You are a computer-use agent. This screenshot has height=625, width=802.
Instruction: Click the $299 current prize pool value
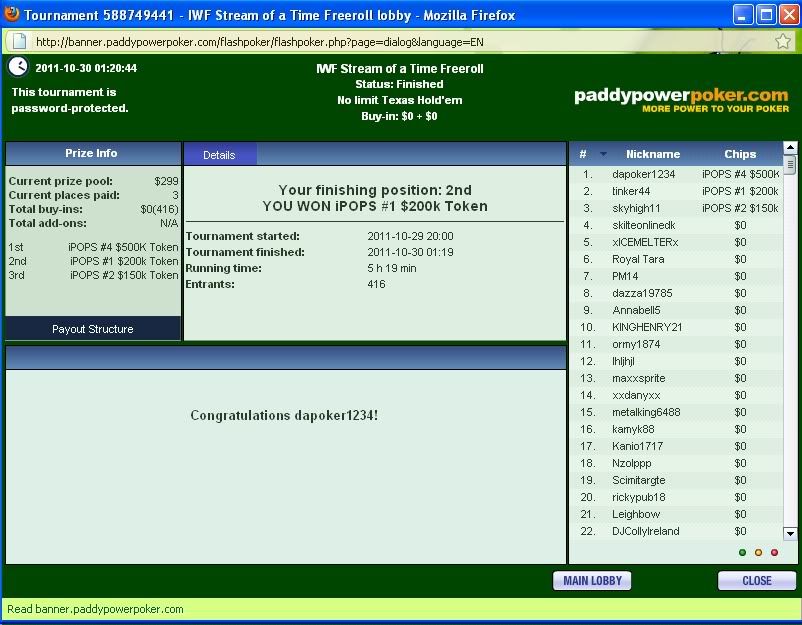coord(166,181)
